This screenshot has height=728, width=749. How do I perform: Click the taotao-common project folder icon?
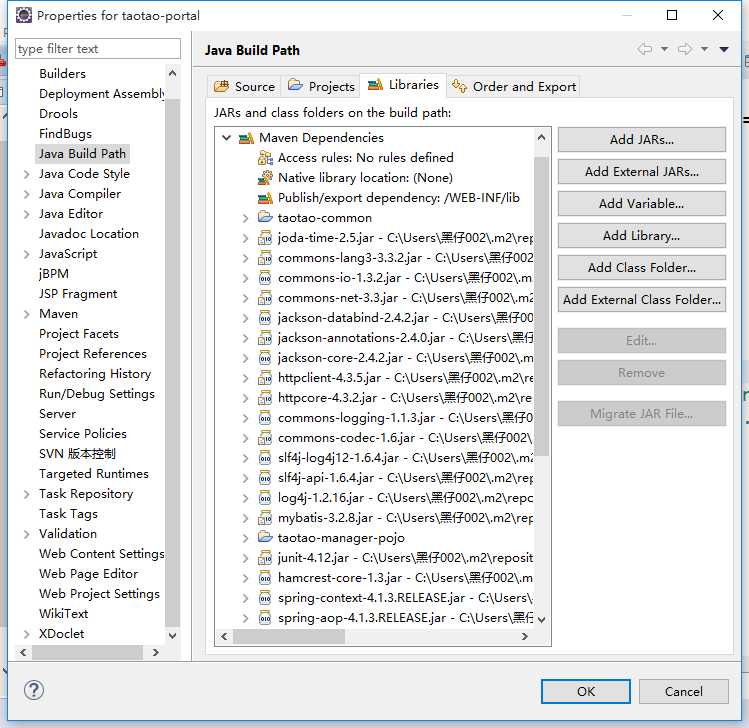(x=265, y=218)
